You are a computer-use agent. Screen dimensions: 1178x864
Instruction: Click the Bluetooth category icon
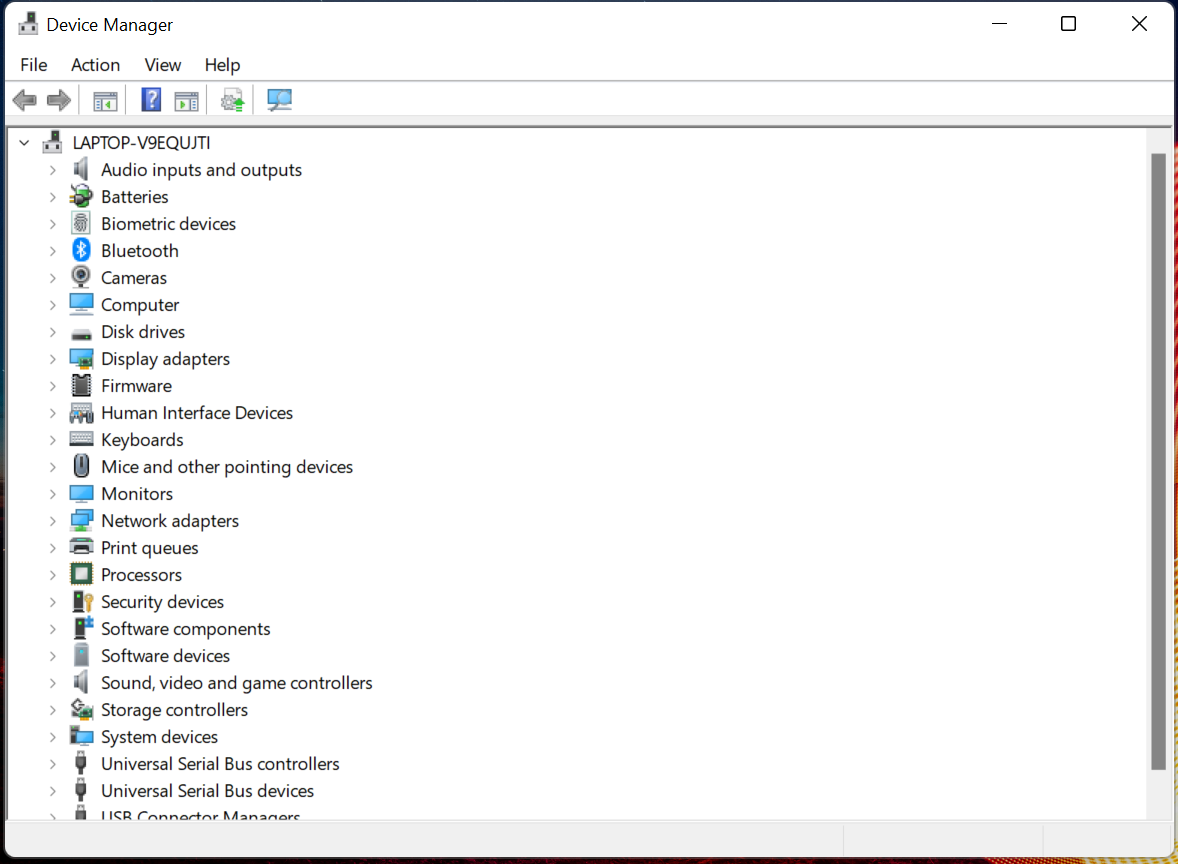[80, 250]
